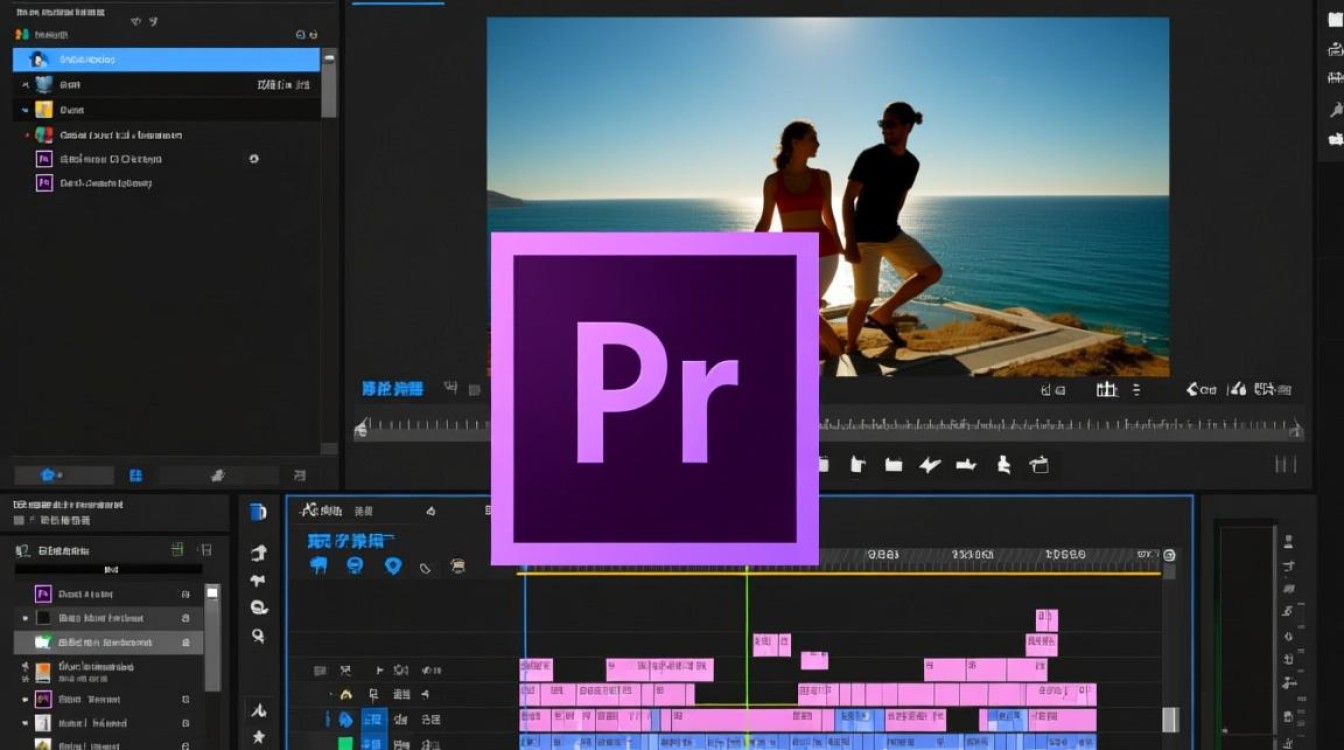Click the red-and-green icon in the project list

44,134
